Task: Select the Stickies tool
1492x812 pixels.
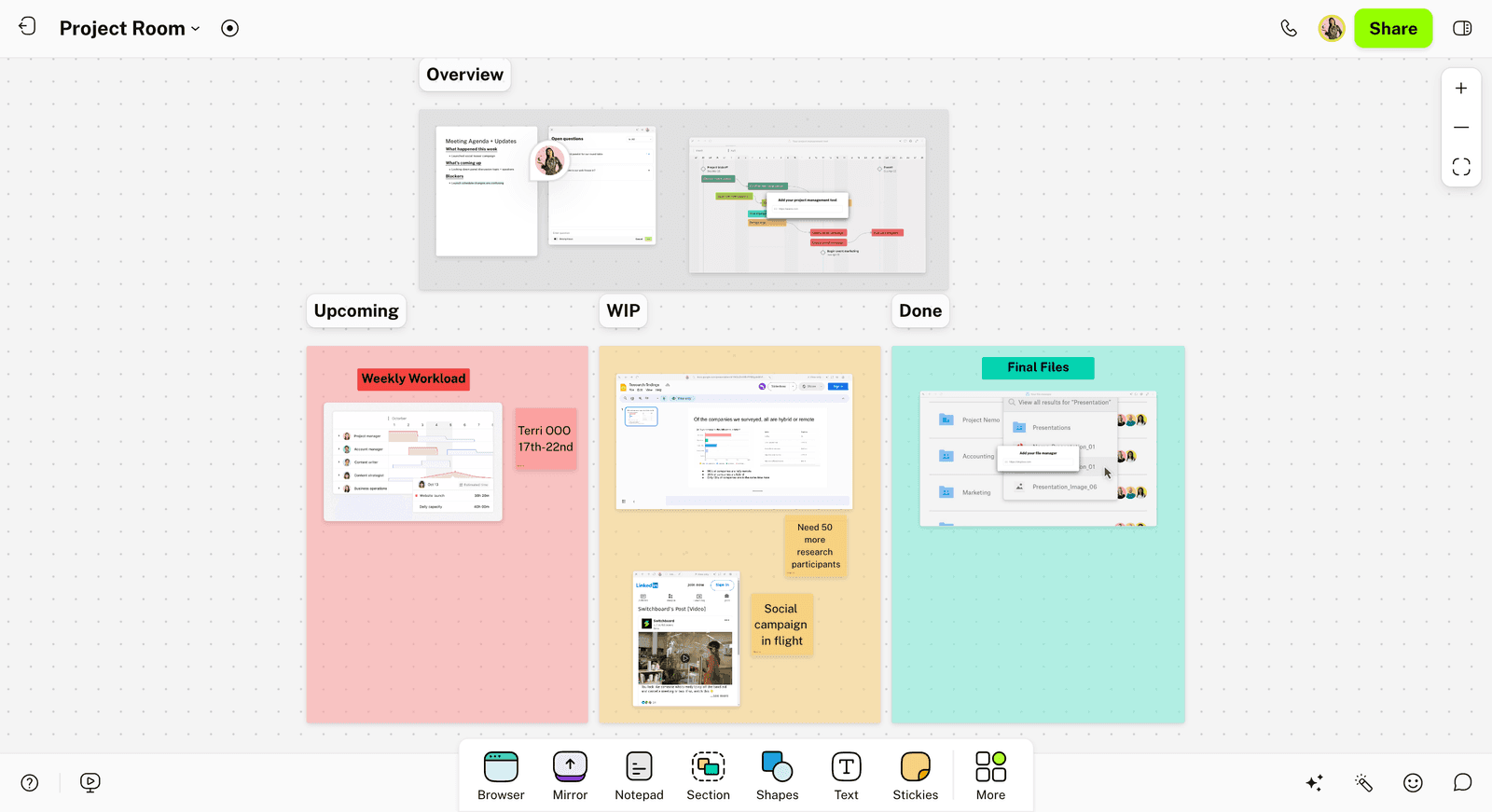Action: point(915,776)
